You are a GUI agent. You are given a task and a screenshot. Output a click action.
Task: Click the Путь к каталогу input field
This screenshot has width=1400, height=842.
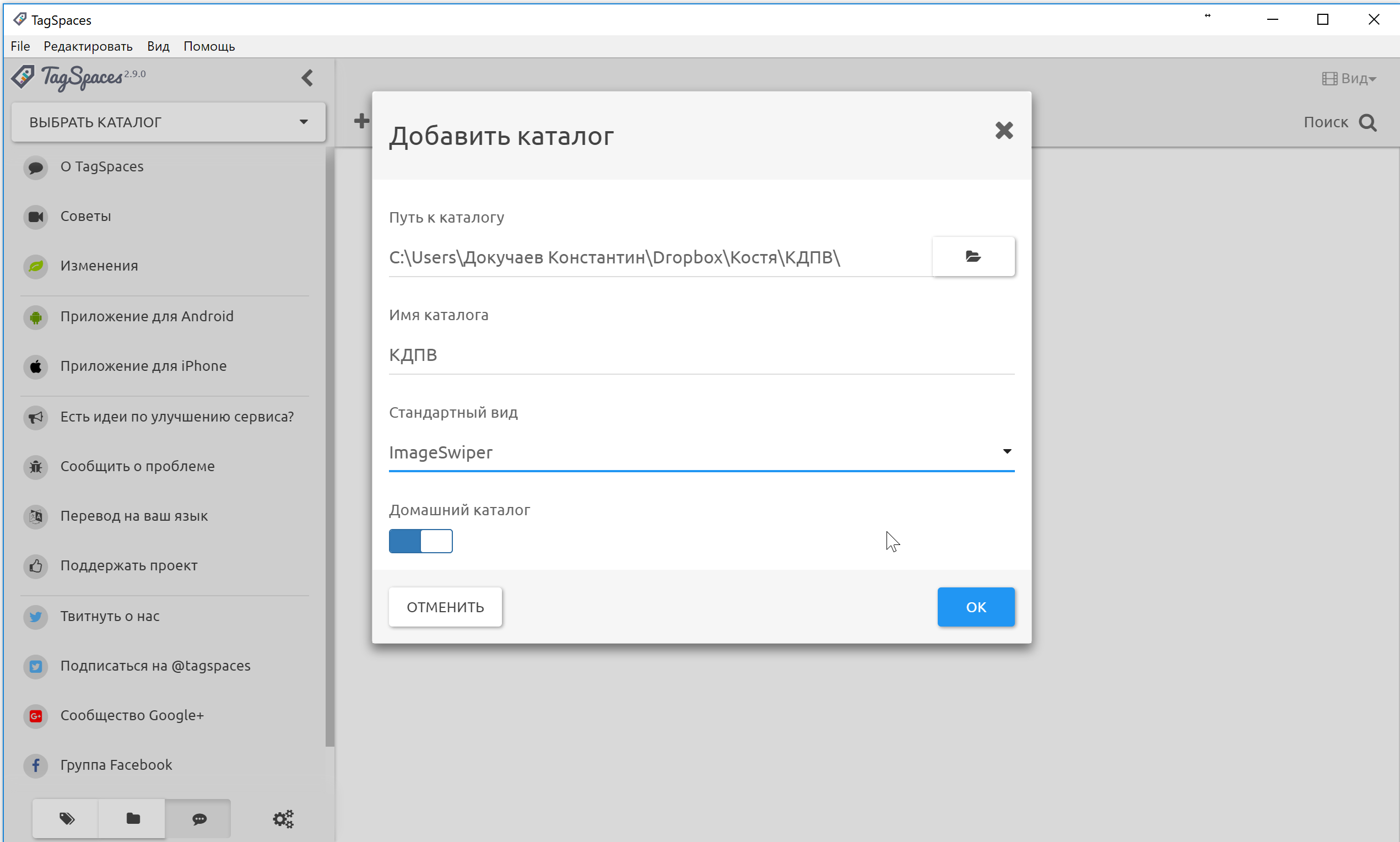(x=660, y=257)
